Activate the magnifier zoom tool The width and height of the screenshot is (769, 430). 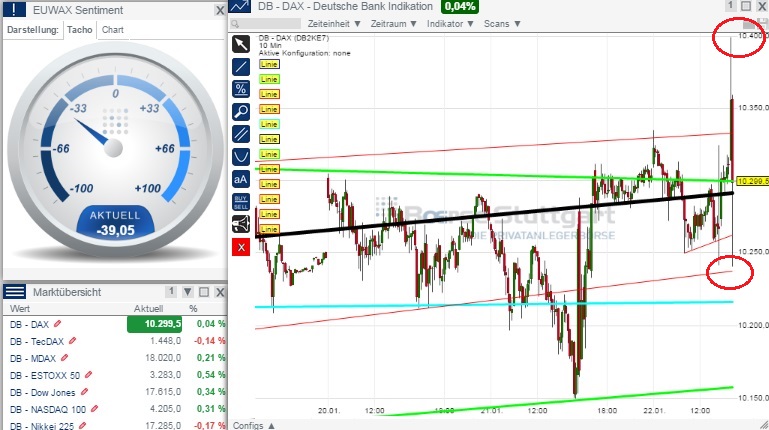pyautogui.click(x=241, y=112)
